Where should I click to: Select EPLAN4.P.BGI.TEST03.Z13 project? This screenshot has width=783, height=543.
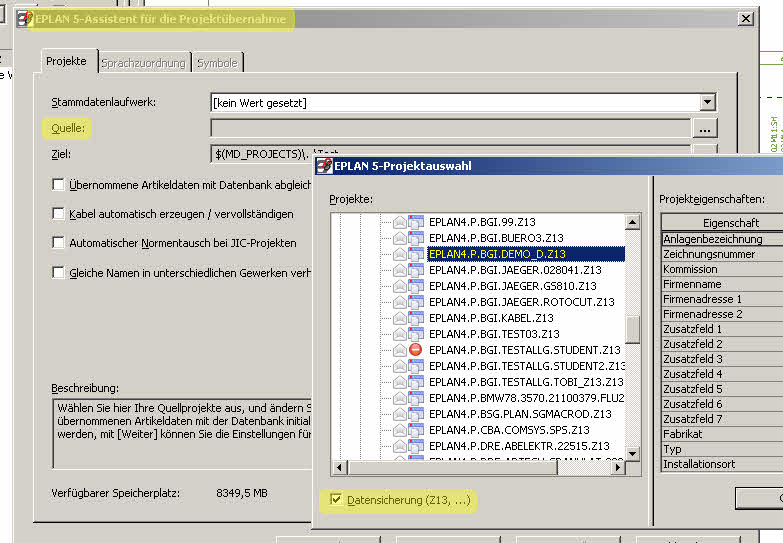[x=494, y=334]
